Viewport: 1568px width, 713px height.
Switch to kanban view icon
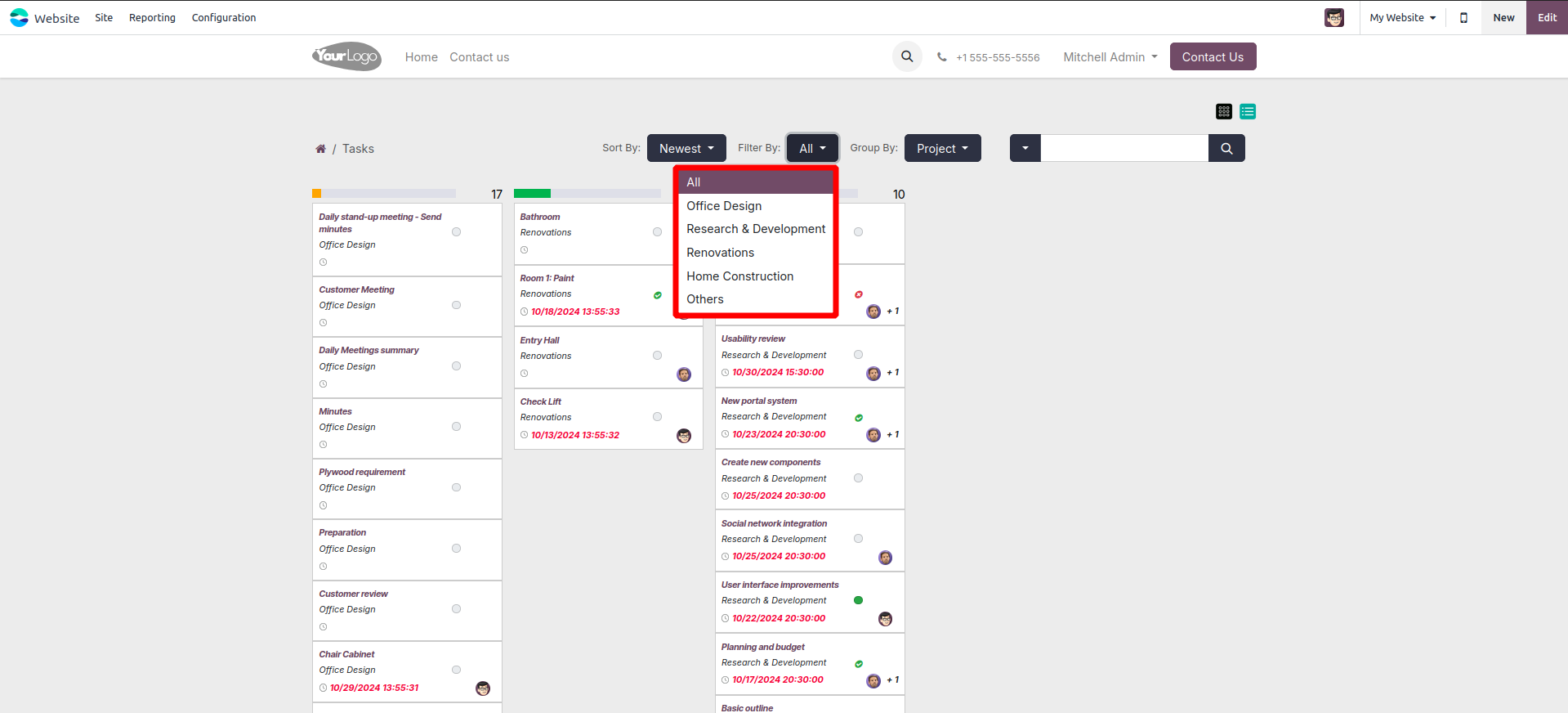1224,111
